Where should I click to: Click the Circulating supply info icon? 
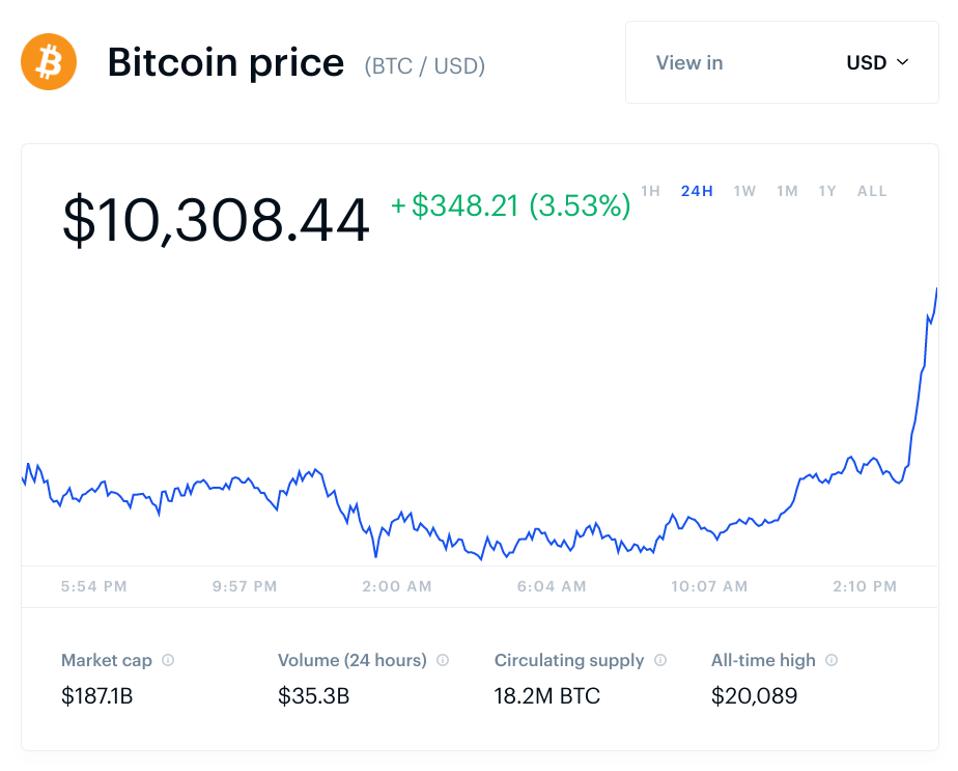coord(660,660)
